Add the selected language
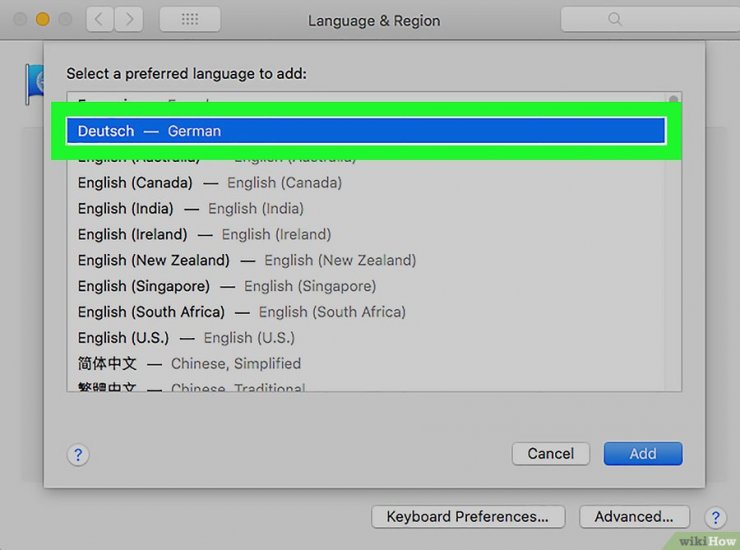Viewport: 740px width, 550px height. pyautogui.click(x=643, y=454)
